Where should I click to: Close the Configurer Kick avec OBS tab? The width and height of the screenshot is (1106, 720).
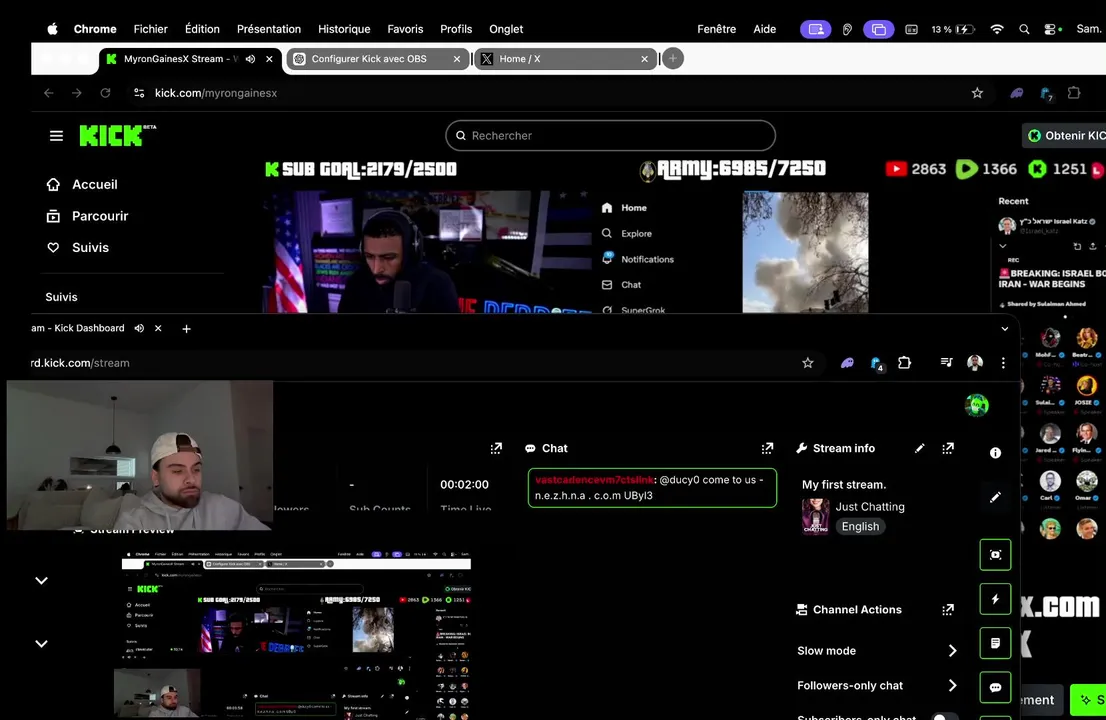click(x=456, y=59)
